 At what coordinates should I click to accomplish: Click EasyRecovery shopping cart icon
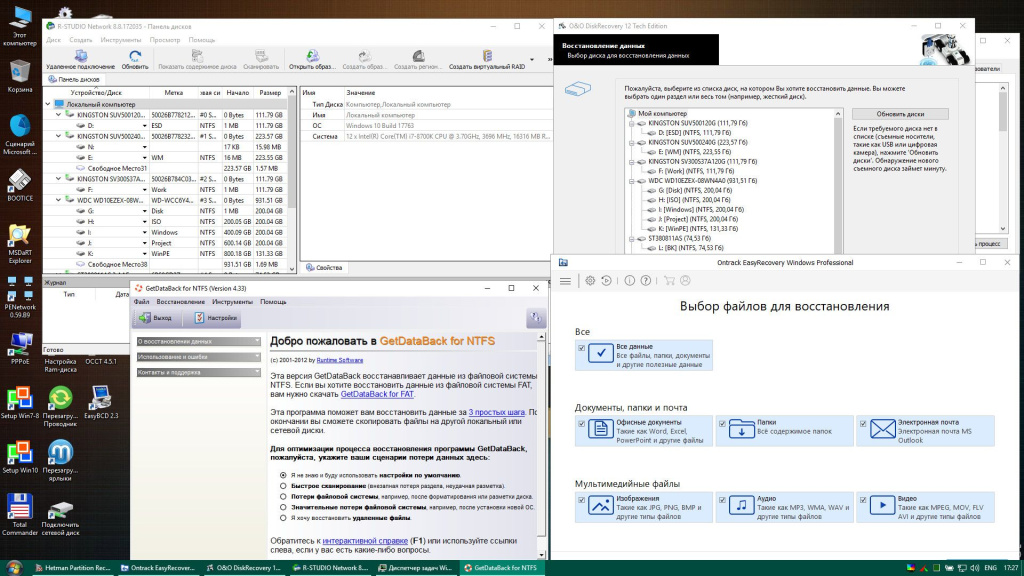pos(669,281)
